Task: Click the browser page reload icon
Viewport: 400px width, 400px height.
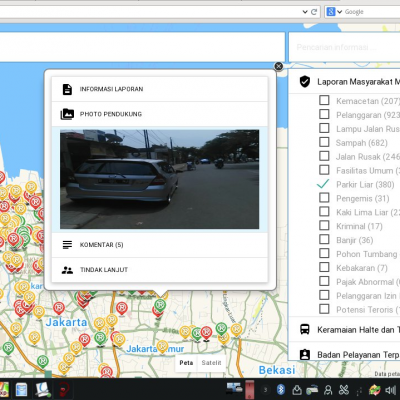Action: pyautogui.click(x=314, y=12)
